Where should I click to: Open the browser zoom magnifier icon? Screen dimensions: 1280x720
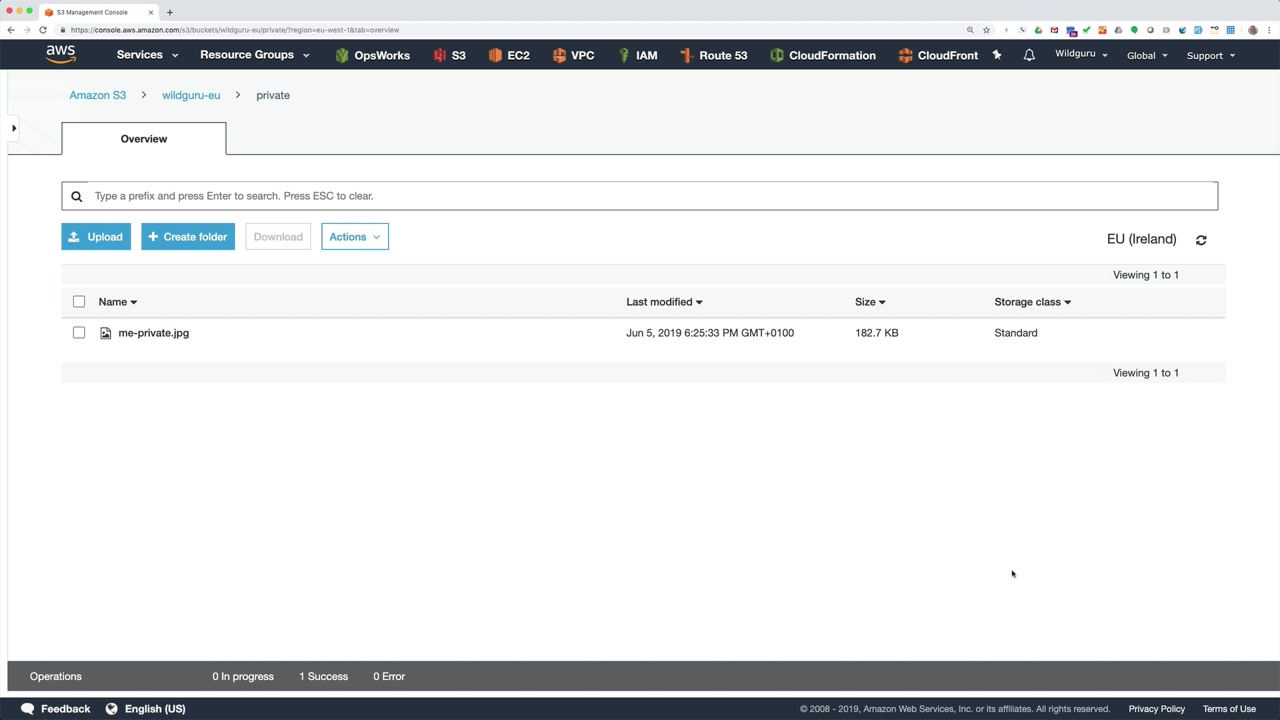[970, 30]
